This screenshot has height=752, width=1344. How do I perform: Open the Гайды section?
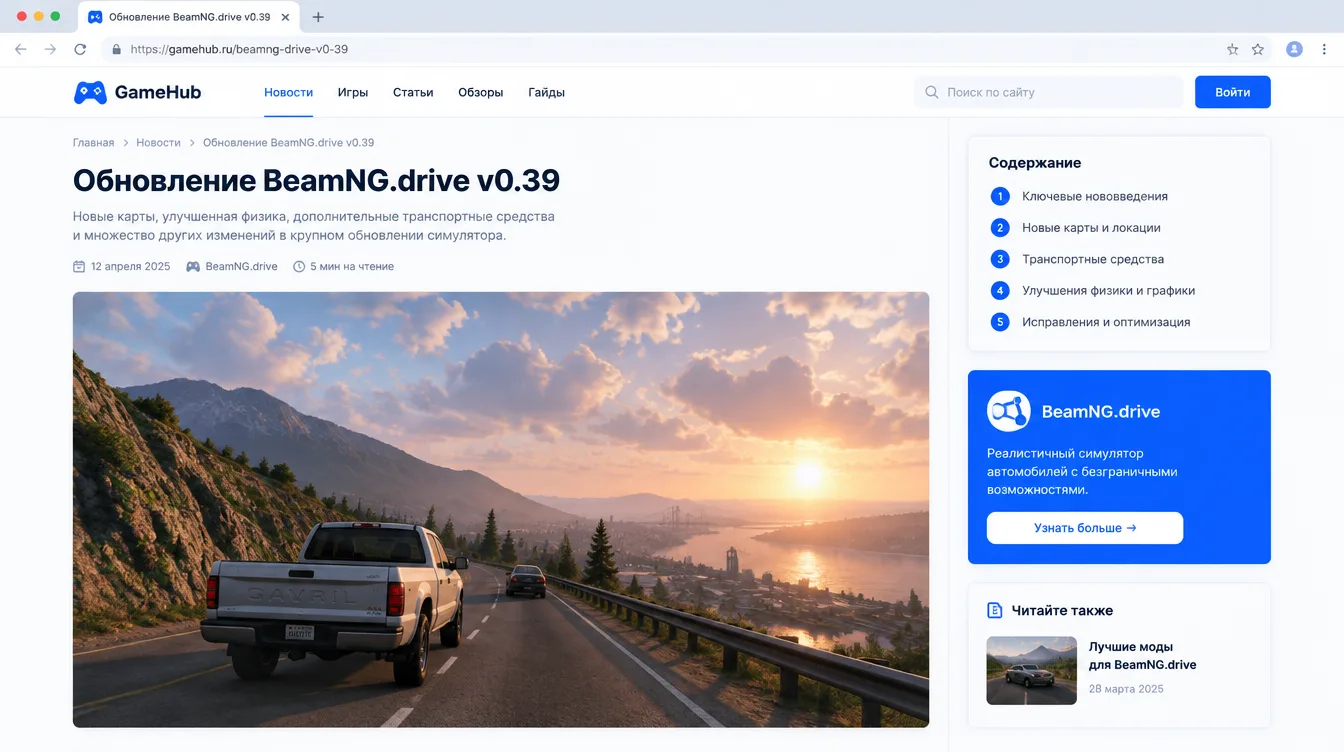(x=547, y=92)
